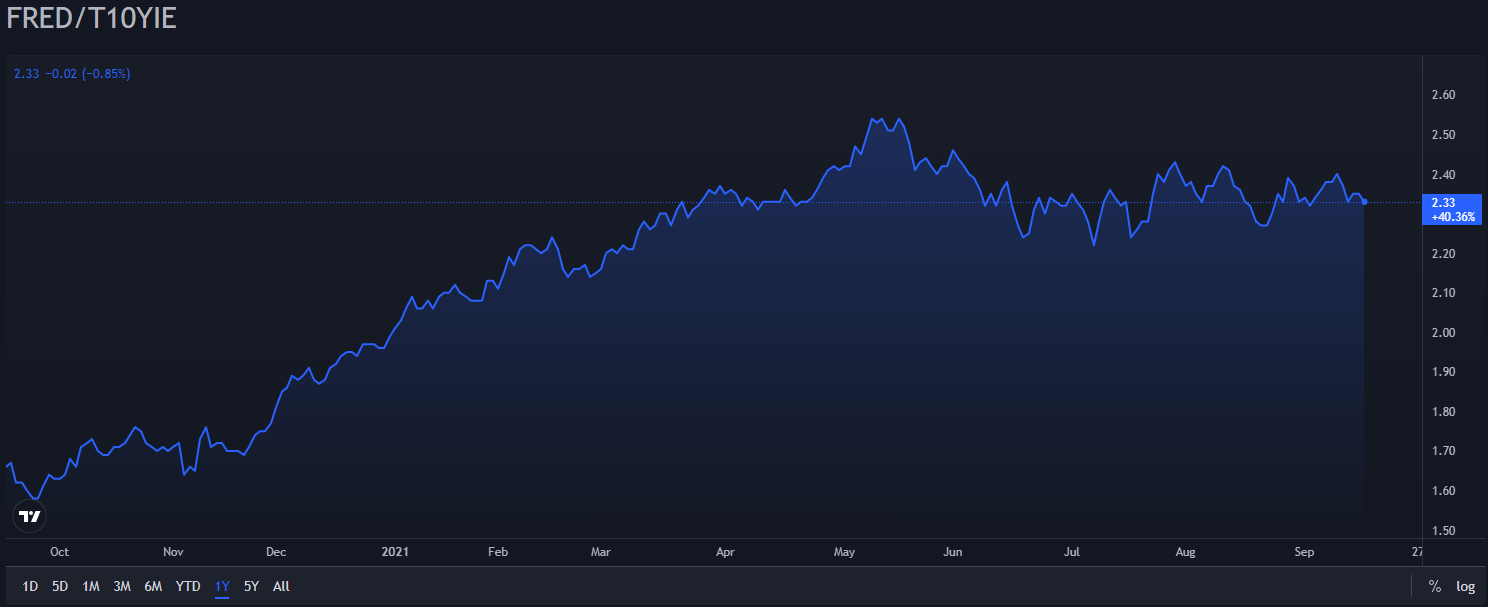This screenshot has height=607, width=1488.
Task: Click the legend value 2.33 −0.02 (−0.85%)
Action: click(x=72, y=73)
